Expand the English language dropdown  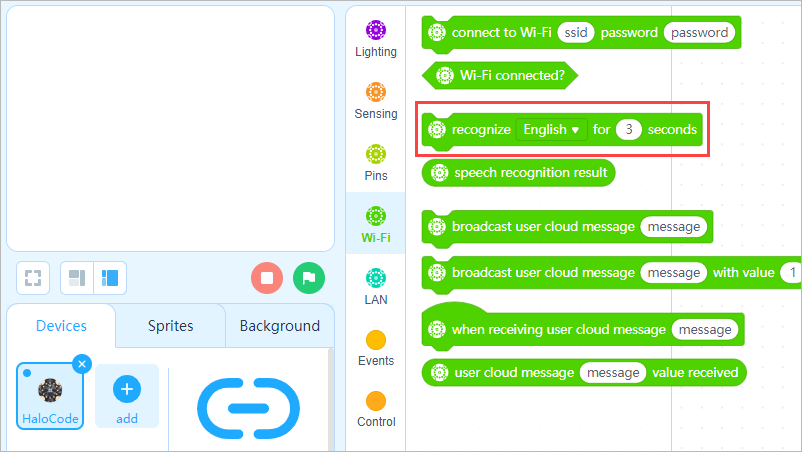pos(551,129)
